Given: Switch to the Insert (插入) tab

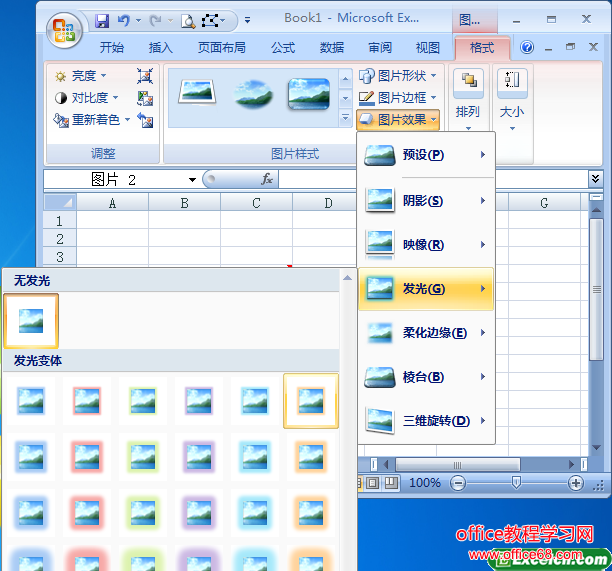Looking at the screenshot, I should 160,48.
